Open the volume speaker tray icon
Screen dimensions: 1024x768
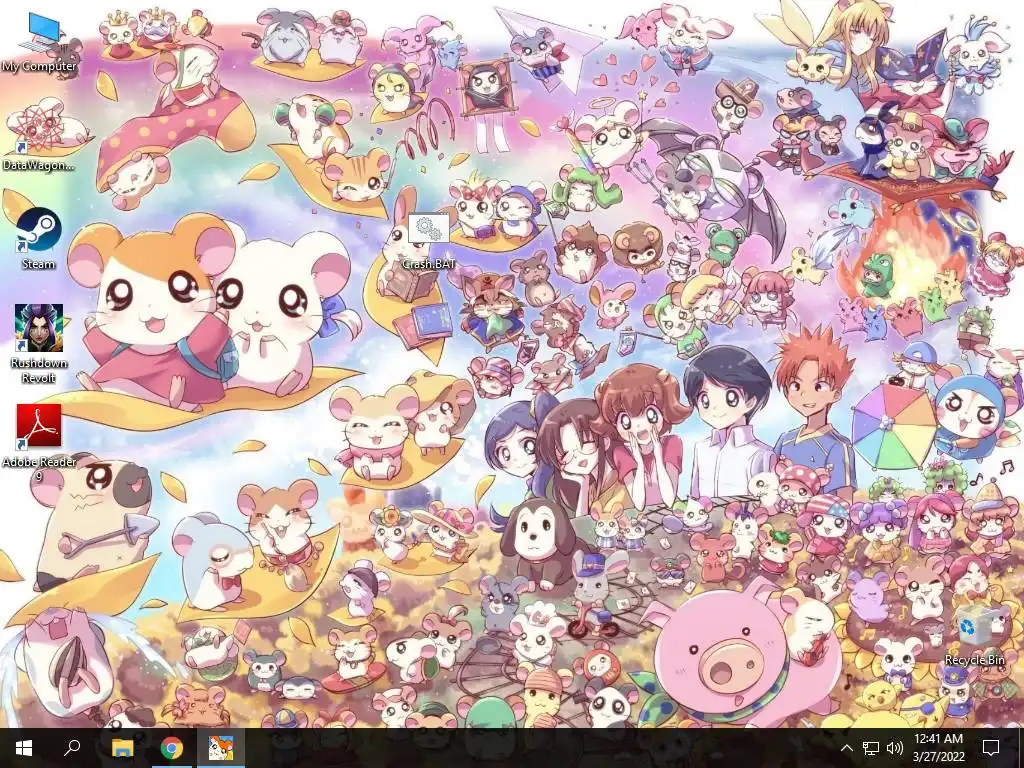pyautogui.click(x=895, y=748)
